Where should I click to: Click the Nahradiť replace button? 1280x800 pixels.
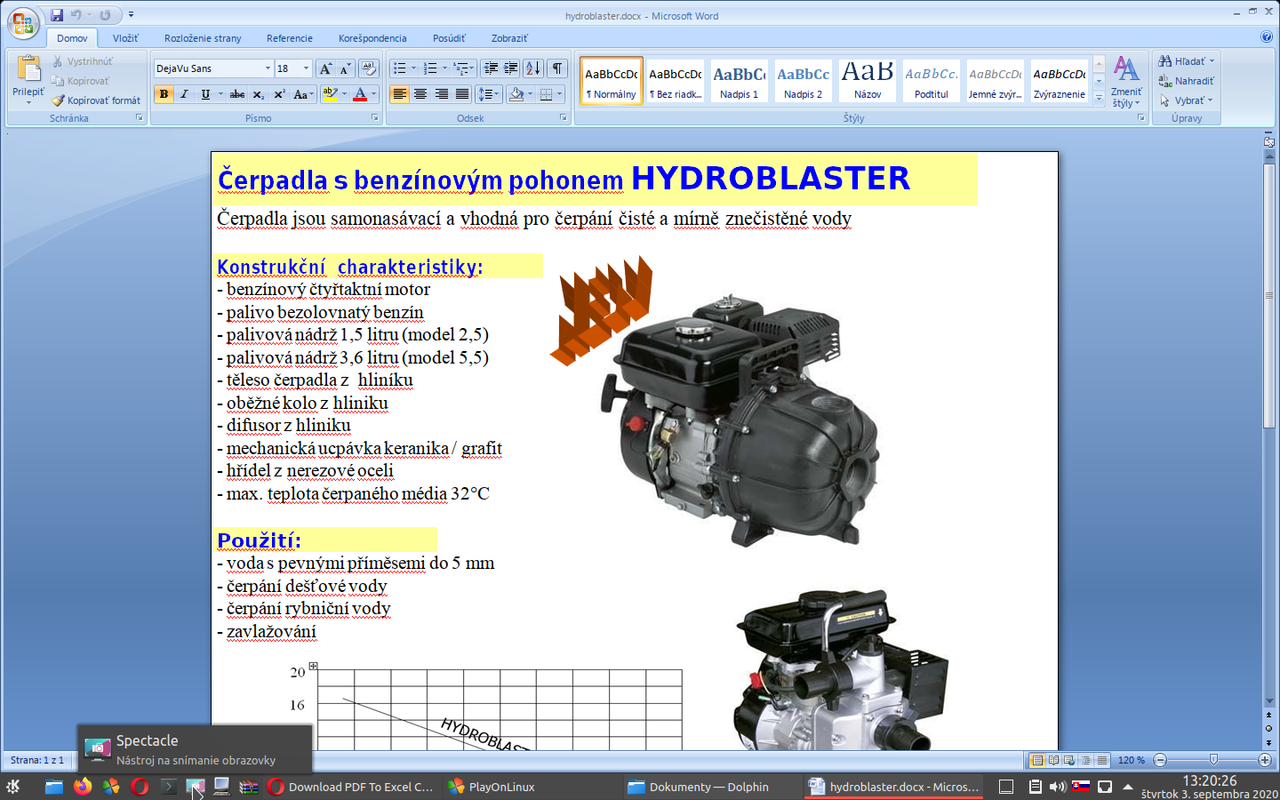pyautogui.click(x=1186, y=81)
